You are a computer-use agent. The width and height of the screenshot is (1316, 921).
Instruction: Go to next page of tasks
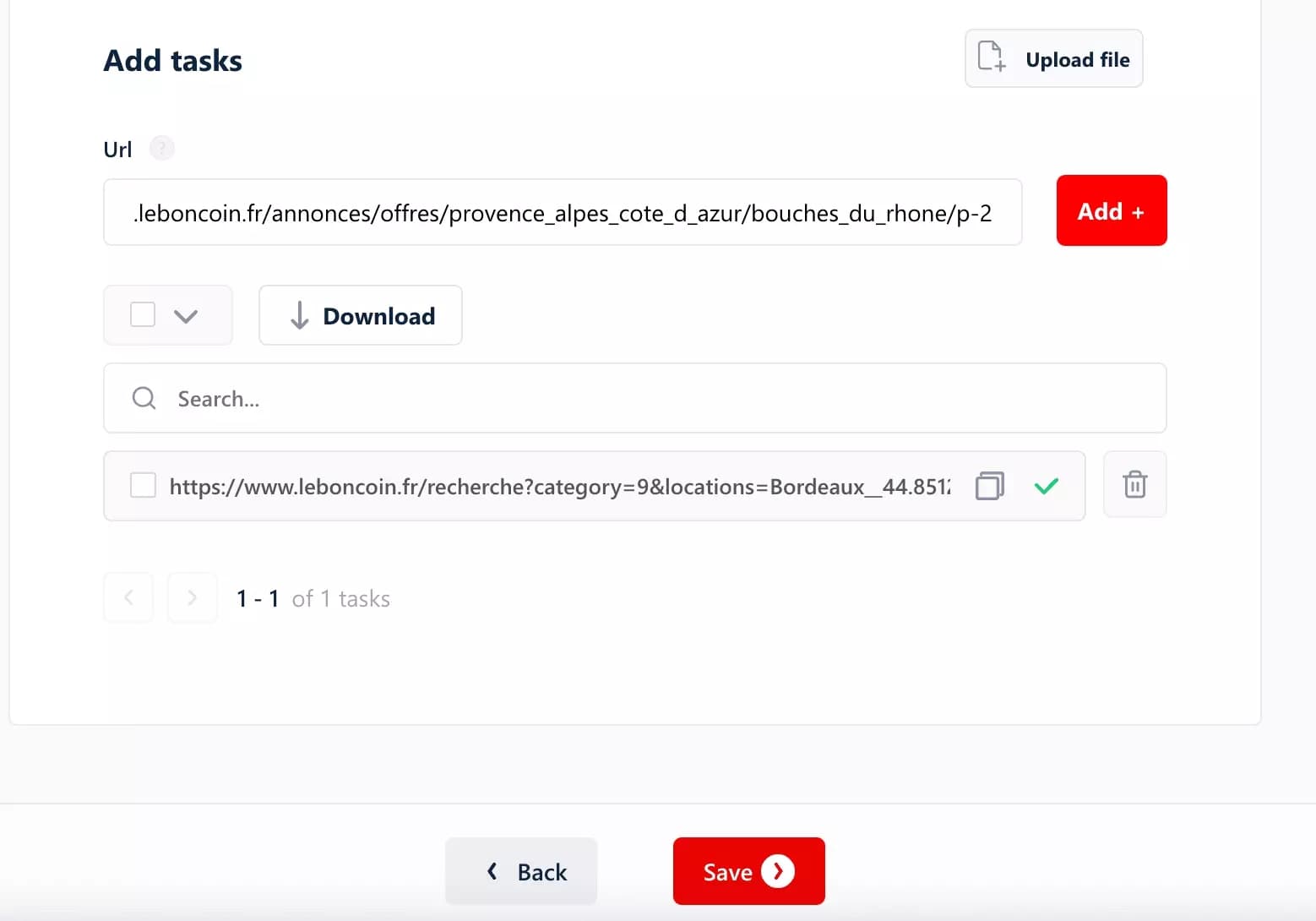(x=193, y=598)
